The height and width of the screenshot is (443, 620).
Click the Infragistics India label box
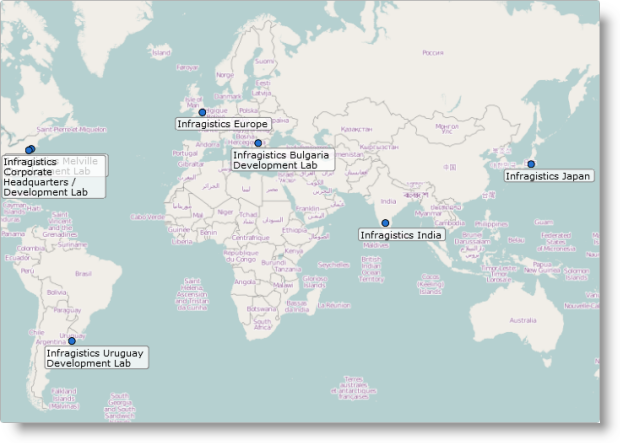[x=401, y=235]
